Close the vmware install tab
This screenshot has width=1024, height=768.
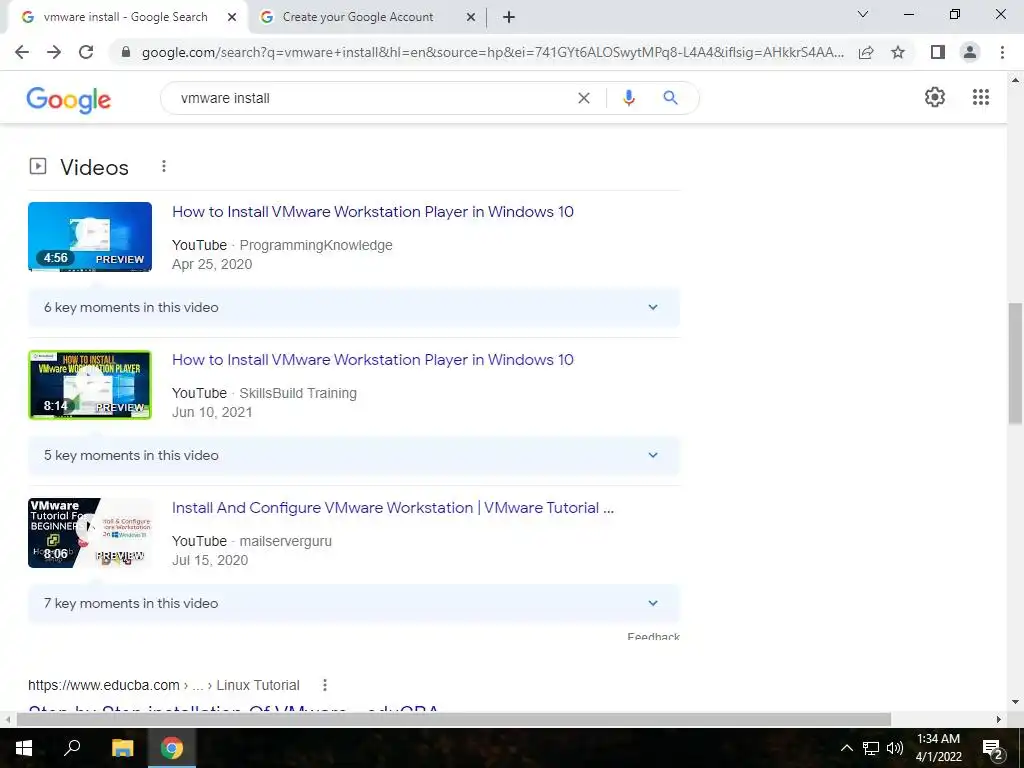[232, 18]
